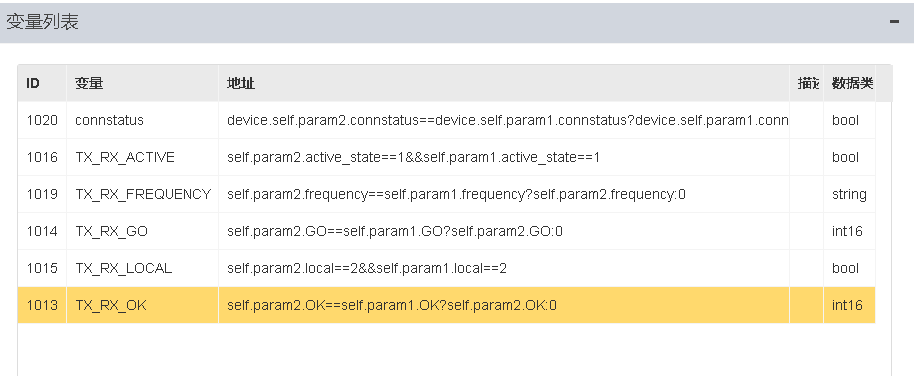
Task: Click the 数据类型 column header
Action: click(850, 83)
